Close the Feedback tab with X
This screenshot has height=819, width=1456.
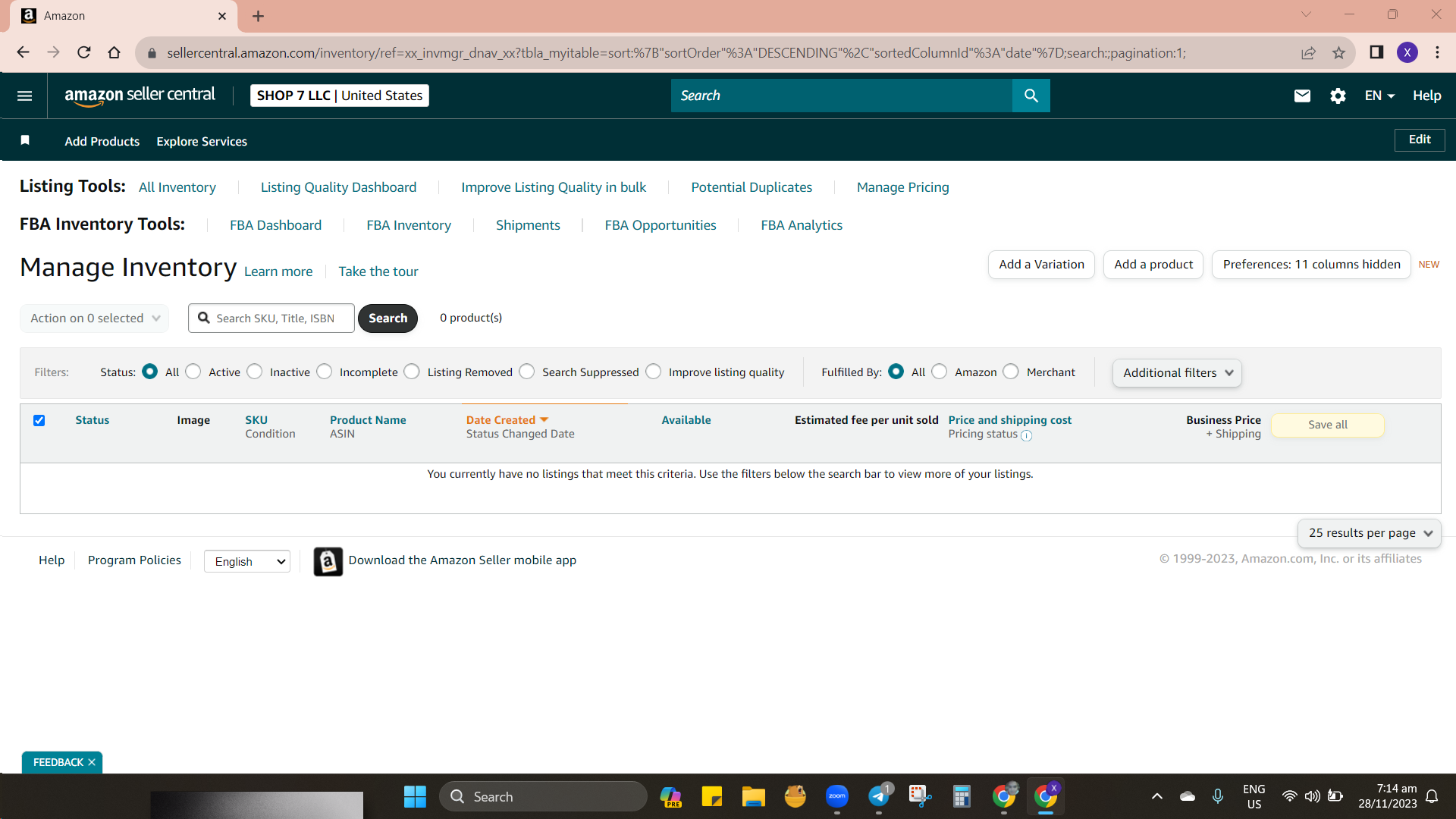coord(92,762)
